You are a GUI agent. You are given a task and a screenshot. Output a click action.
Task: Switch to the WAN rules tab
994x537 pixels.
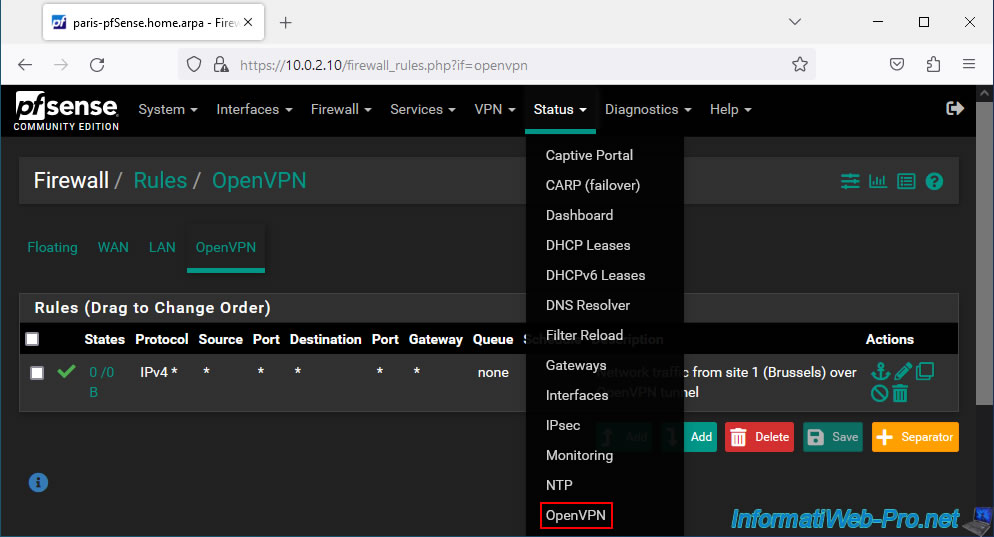coord(113,247)
